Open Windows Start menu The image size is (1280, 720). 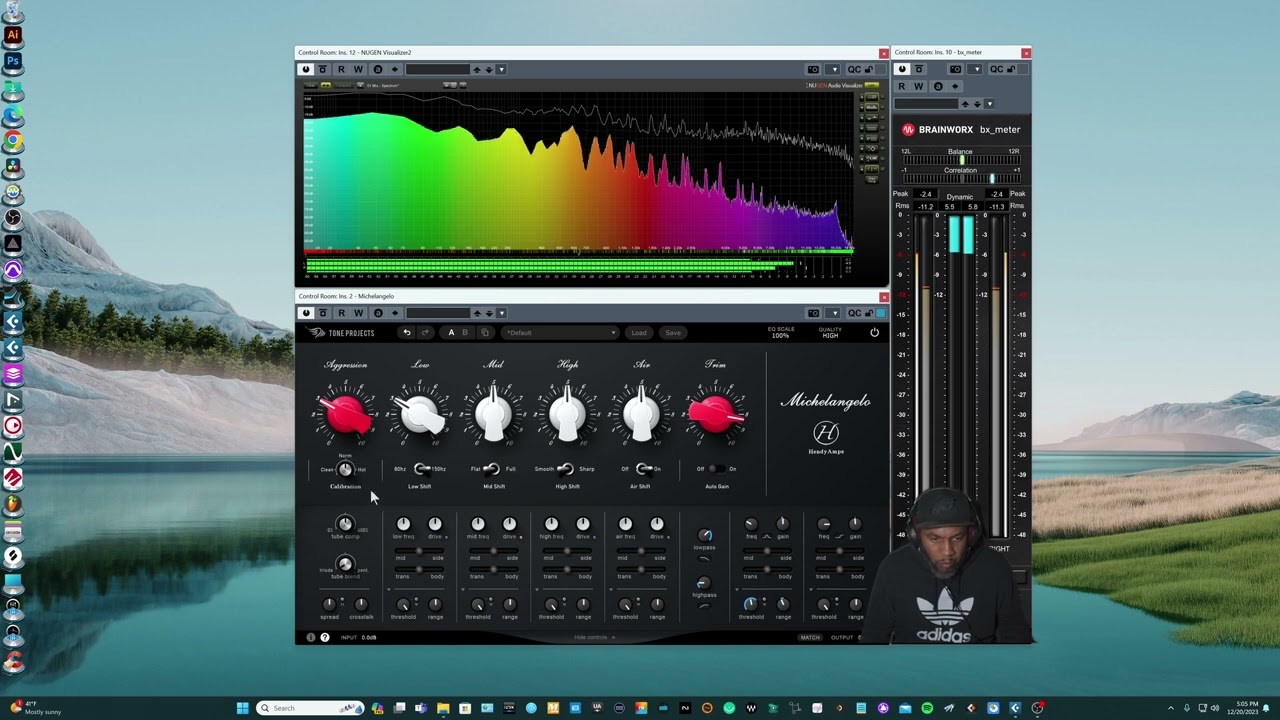[x=242, y=708]
